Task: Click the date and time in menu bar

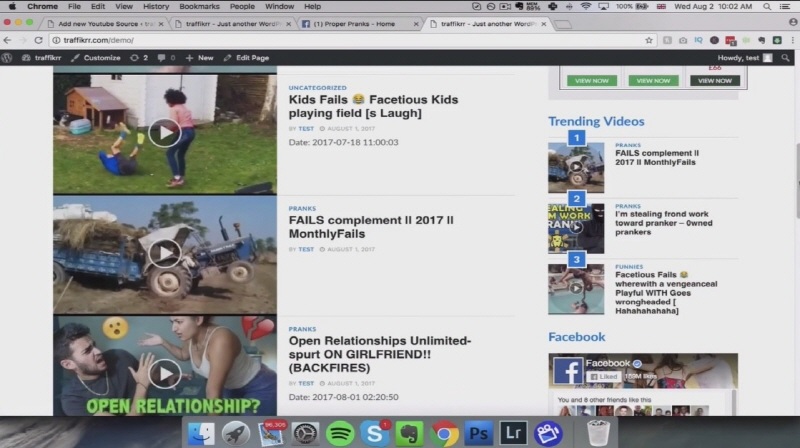Action: [x=713, y=7]
